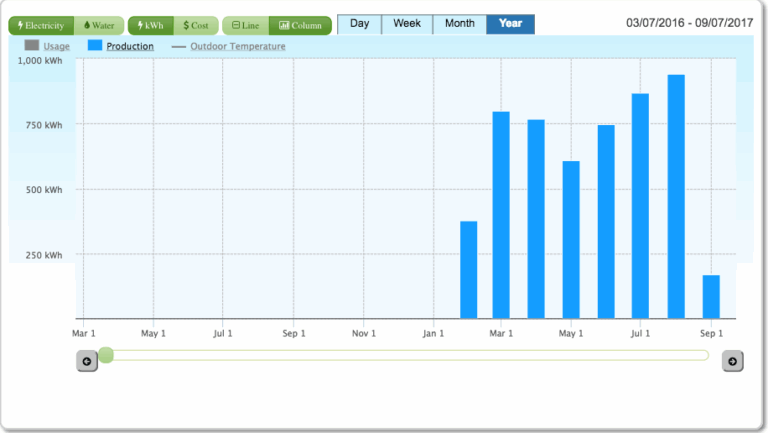Toggle Usage series in legend
The height and width of the screenshot is (433, 768).
point(56,46)
